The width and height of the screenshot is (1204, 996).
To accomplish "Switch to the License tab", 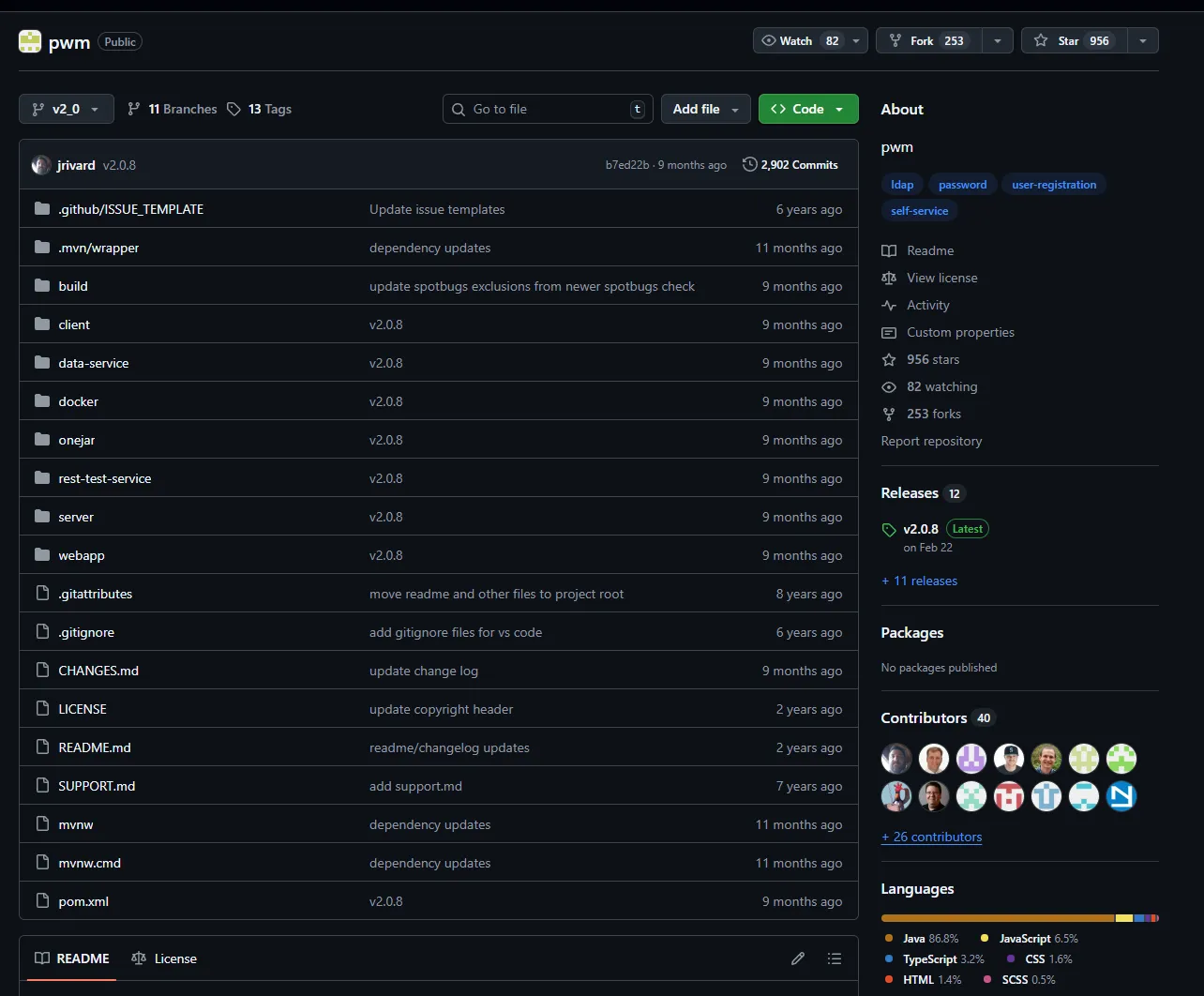I will tap(164, 958).
